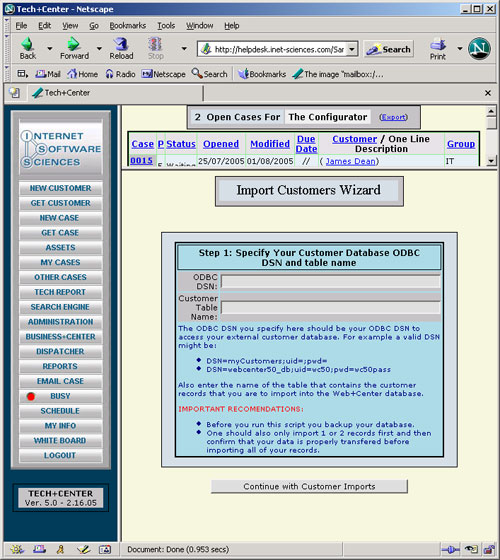Click the online/offline plug icon
This screenshot has height=560, width=500.
pyautogui.click(x=450, y=549)
